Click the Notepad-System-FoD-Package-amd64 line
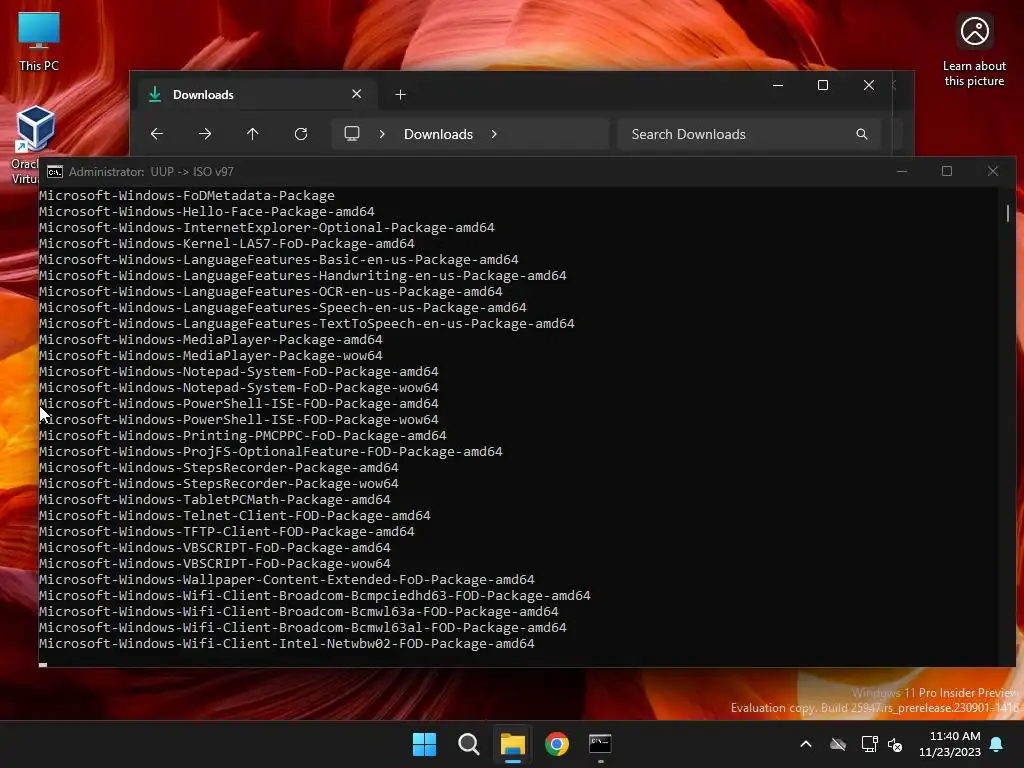This screenshot has width=1024, height=768. coord(239,372)
